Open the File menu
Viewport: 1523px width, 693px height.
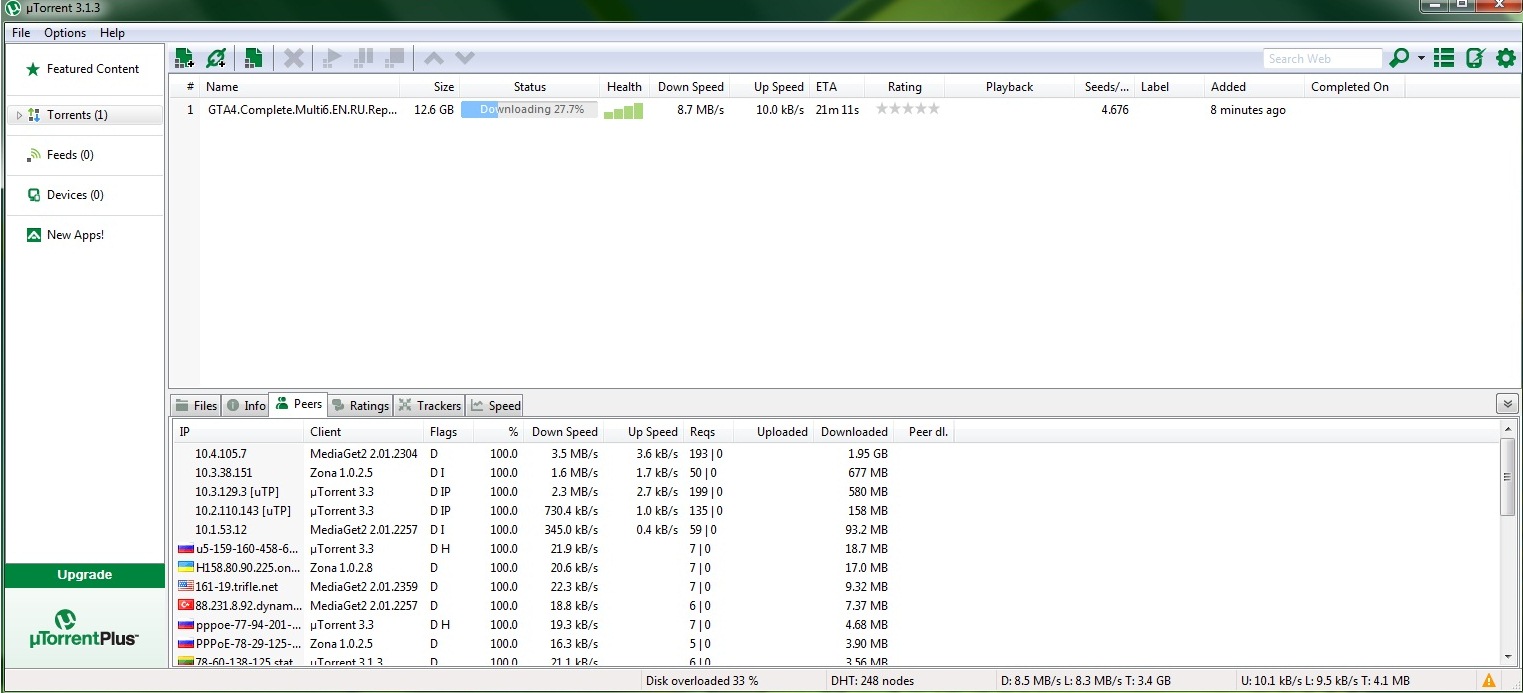(21, 33)
